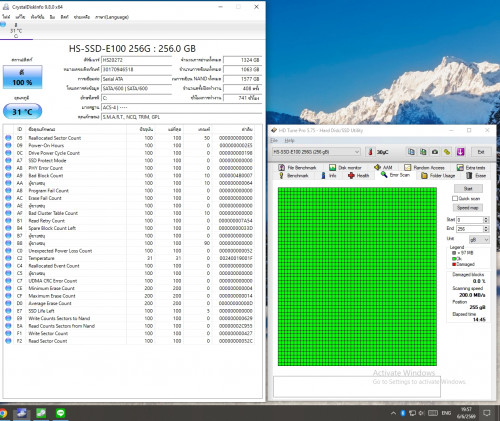500x421 pixels.
Task: Click the yellow options icon in HD Tune toolbar
Action: pyautogui.click(x=447, y=152)
